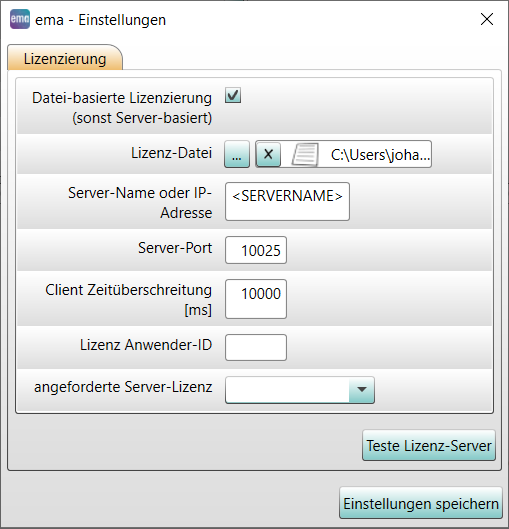509x529 pixels.
Task: Clear the selected license file with X
Action: (x=268, y=154)
